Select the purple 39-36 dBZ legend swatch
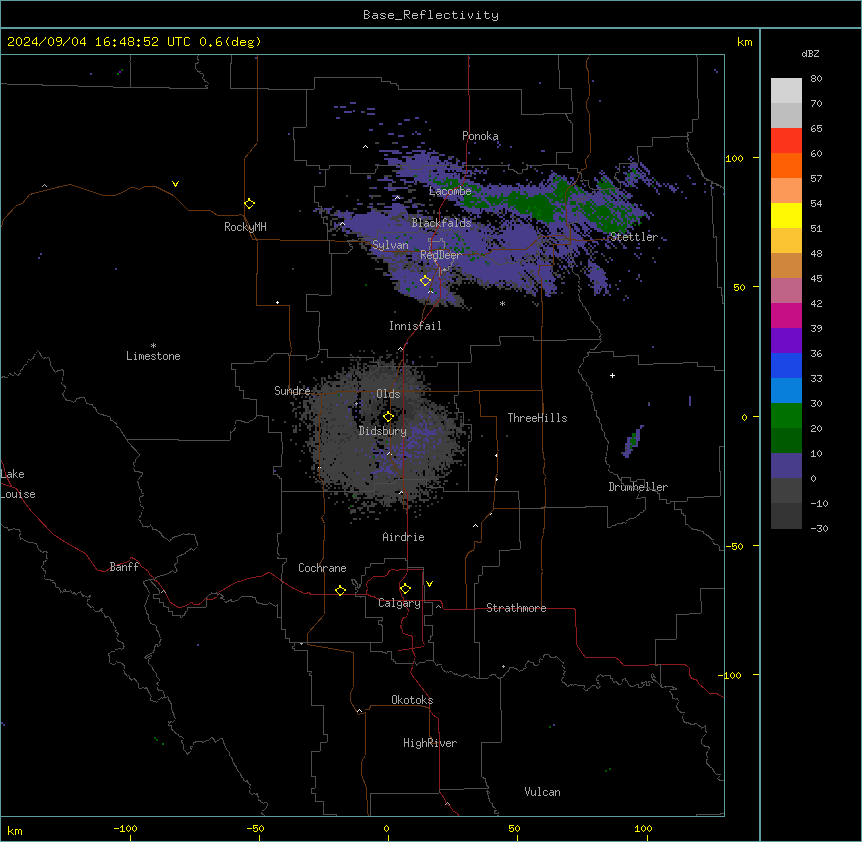 click(x=786, y=341)
